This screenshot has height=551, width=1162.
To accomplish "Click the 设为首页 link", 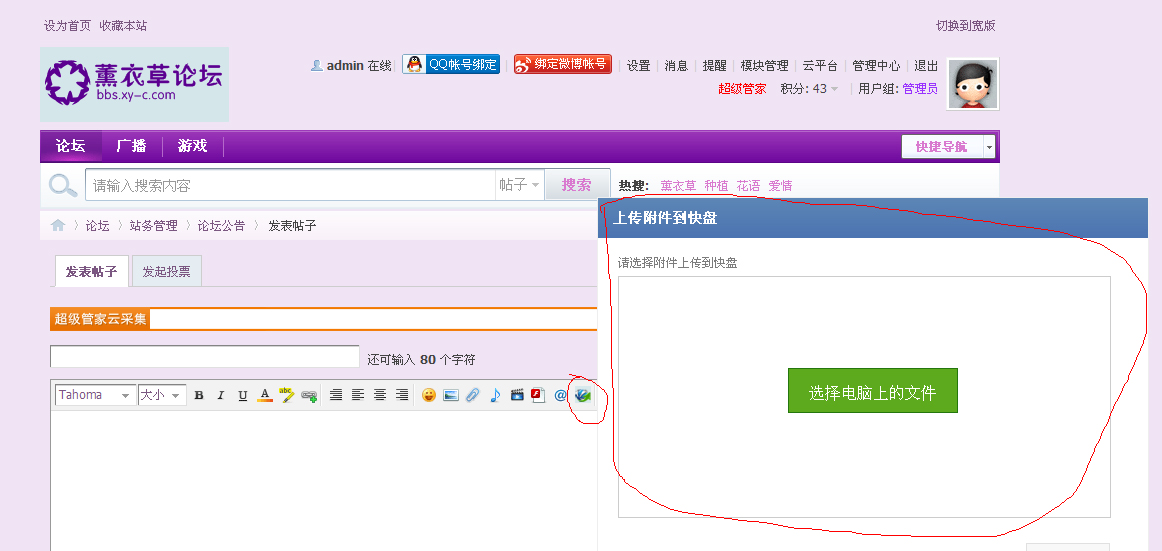I will (67, 25).
